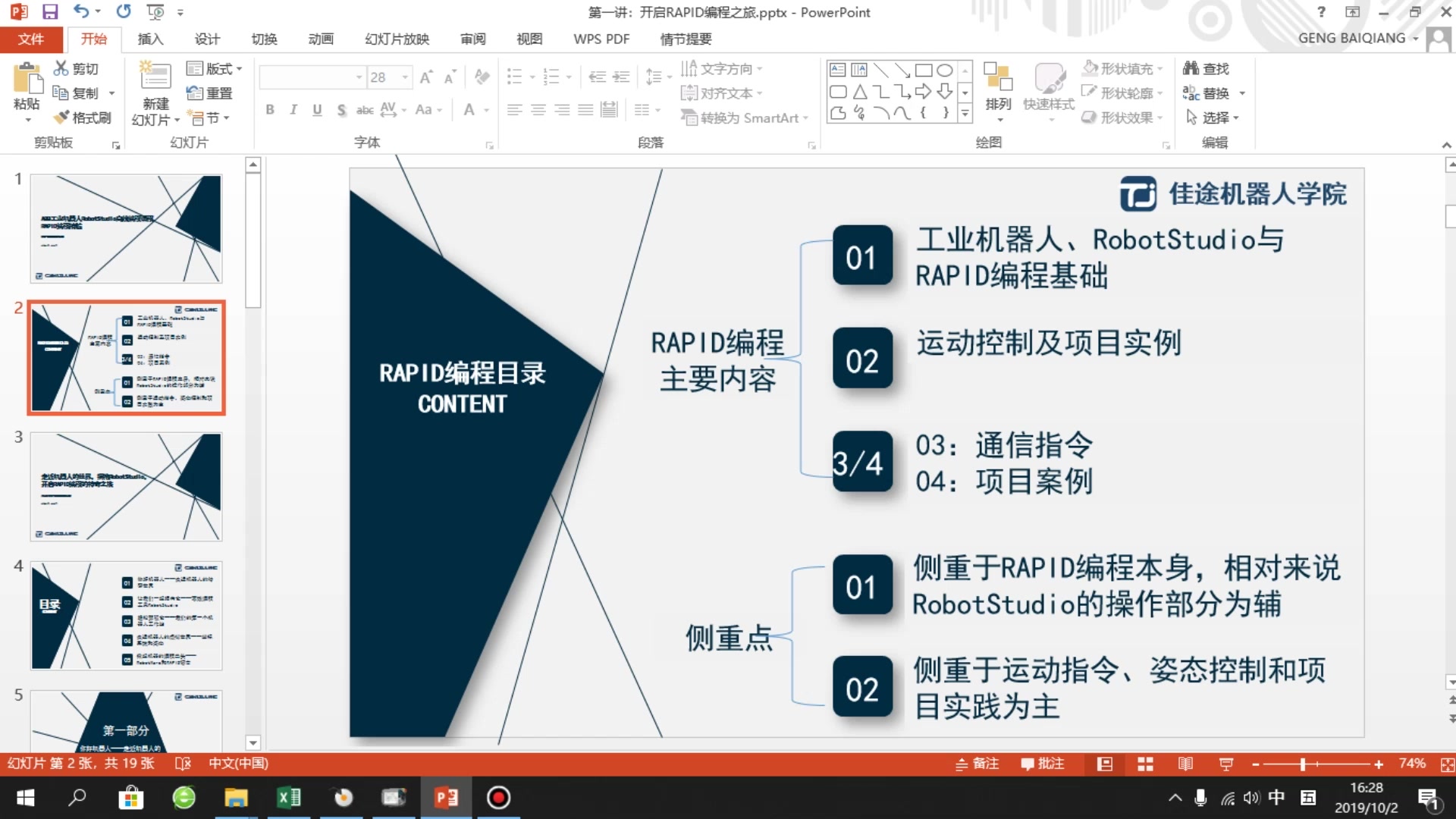Expand the 节 section dropdown

pos(210,118)
